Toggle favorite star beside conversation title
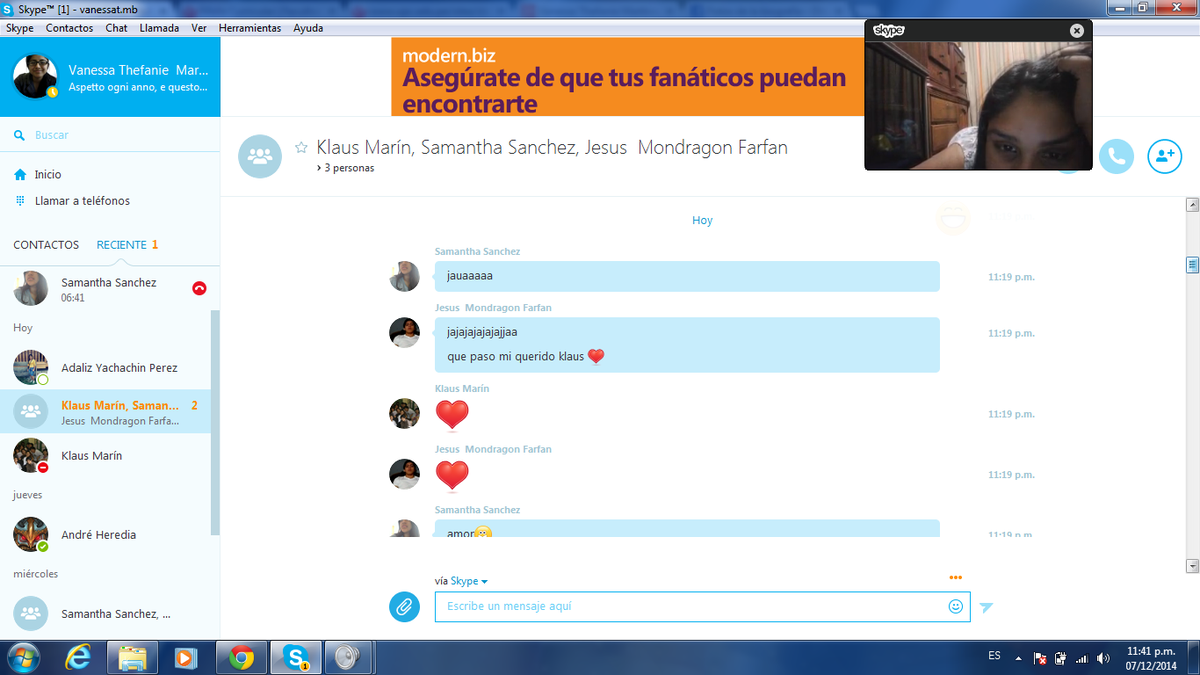1200x675 pixels. point(301,148)
